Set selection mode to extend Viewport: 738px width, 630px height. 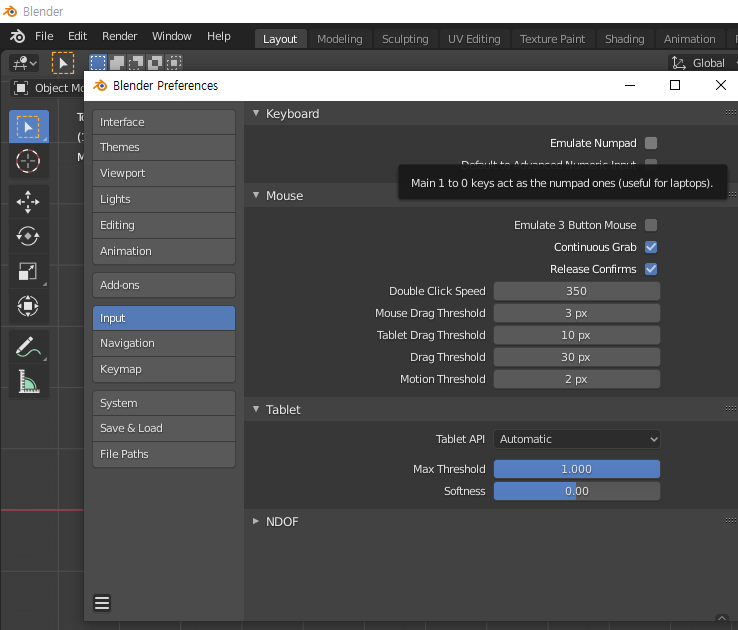click(117, 63)
